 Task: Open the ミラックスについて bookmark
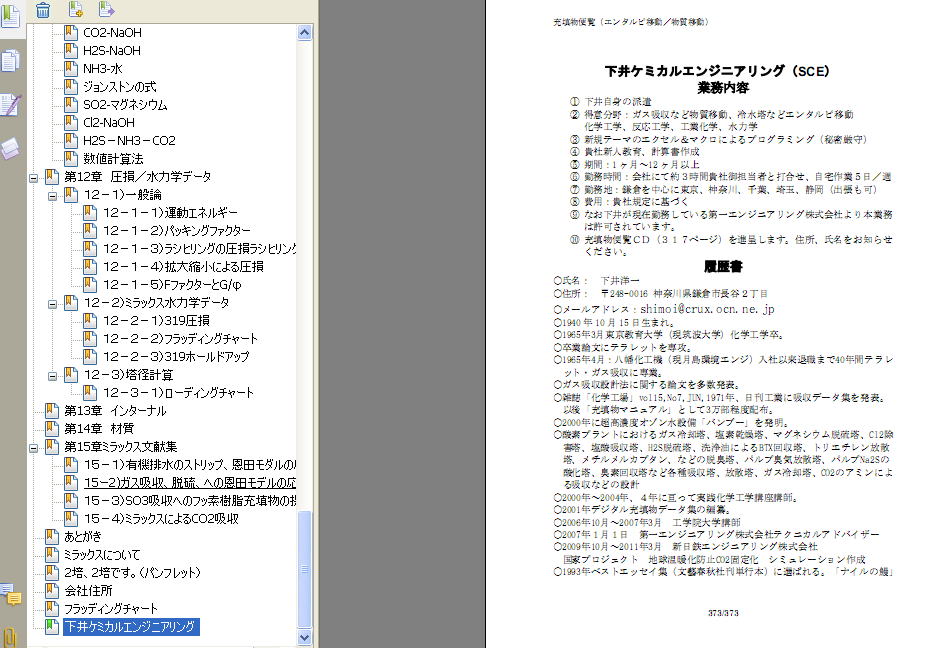click(102, 555)
